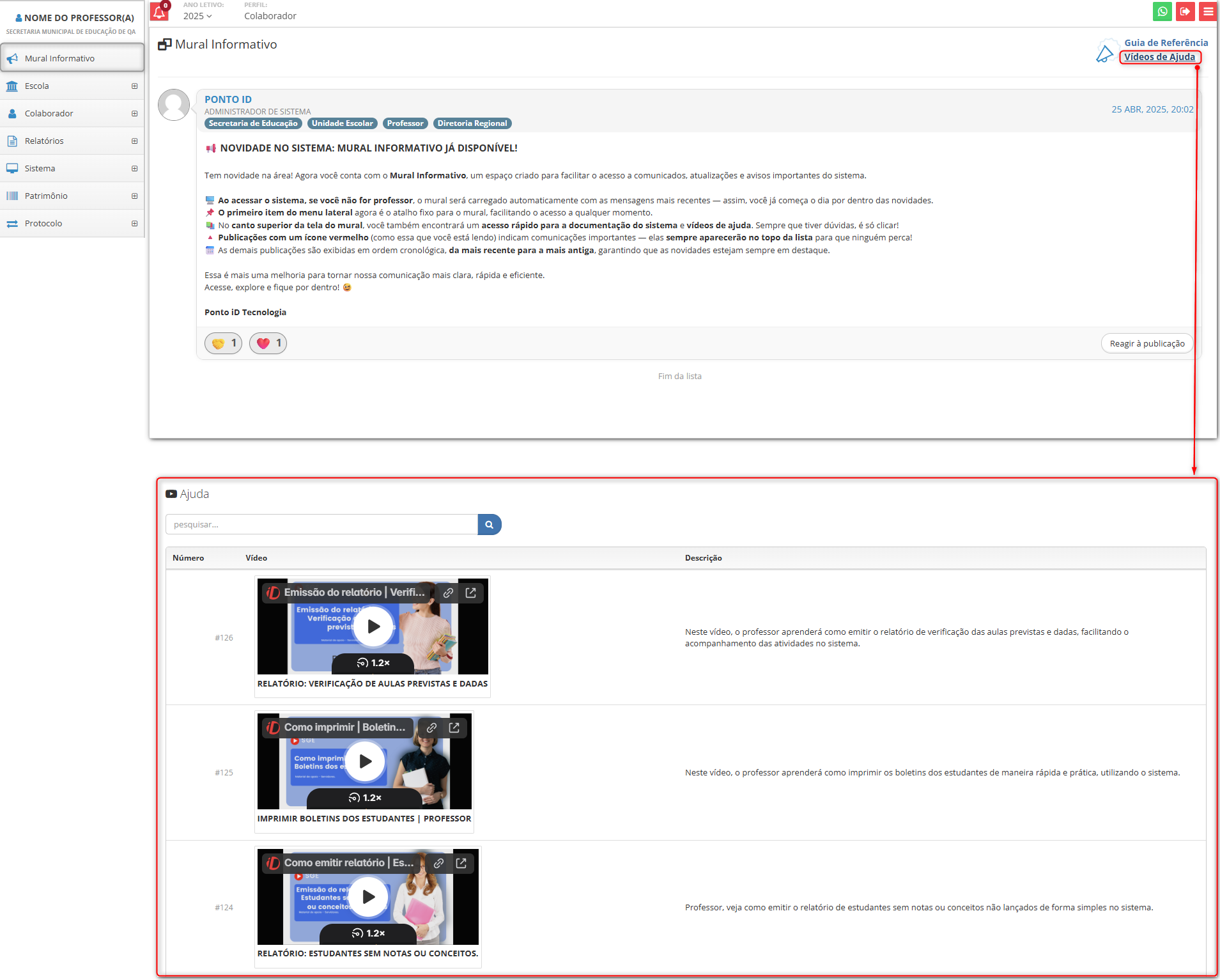Expand the Escola menu plus sign
This screenshot has width=1220, height=980.
pyautogui.click(x=134, y=86)
